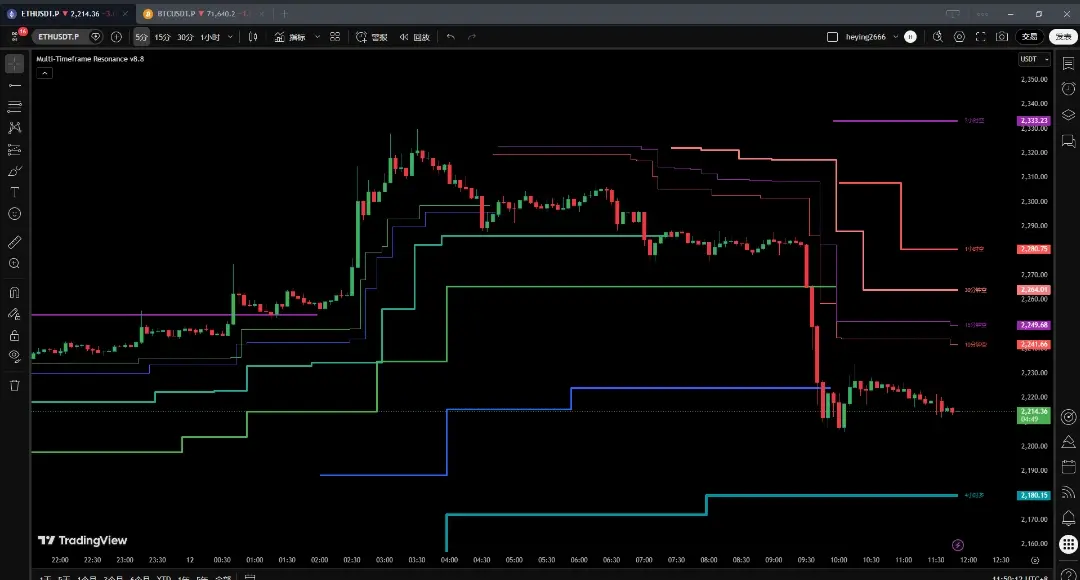Toggle magnet mode in left toolbar
The image size is (1080, 580).
[14, 293]
